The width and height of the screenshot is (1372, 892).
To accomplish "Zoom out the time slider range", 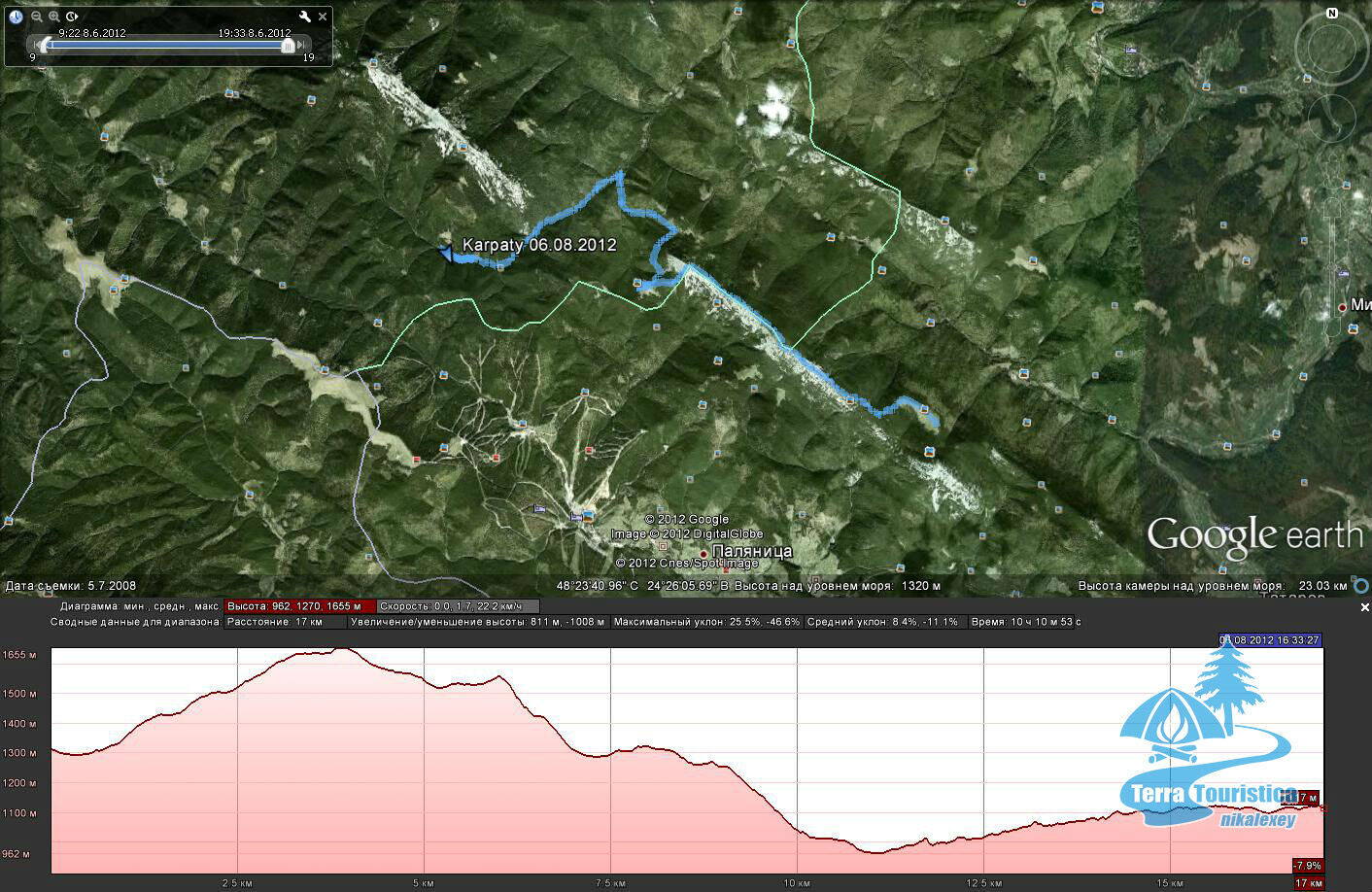I will (x=37, y=17).
